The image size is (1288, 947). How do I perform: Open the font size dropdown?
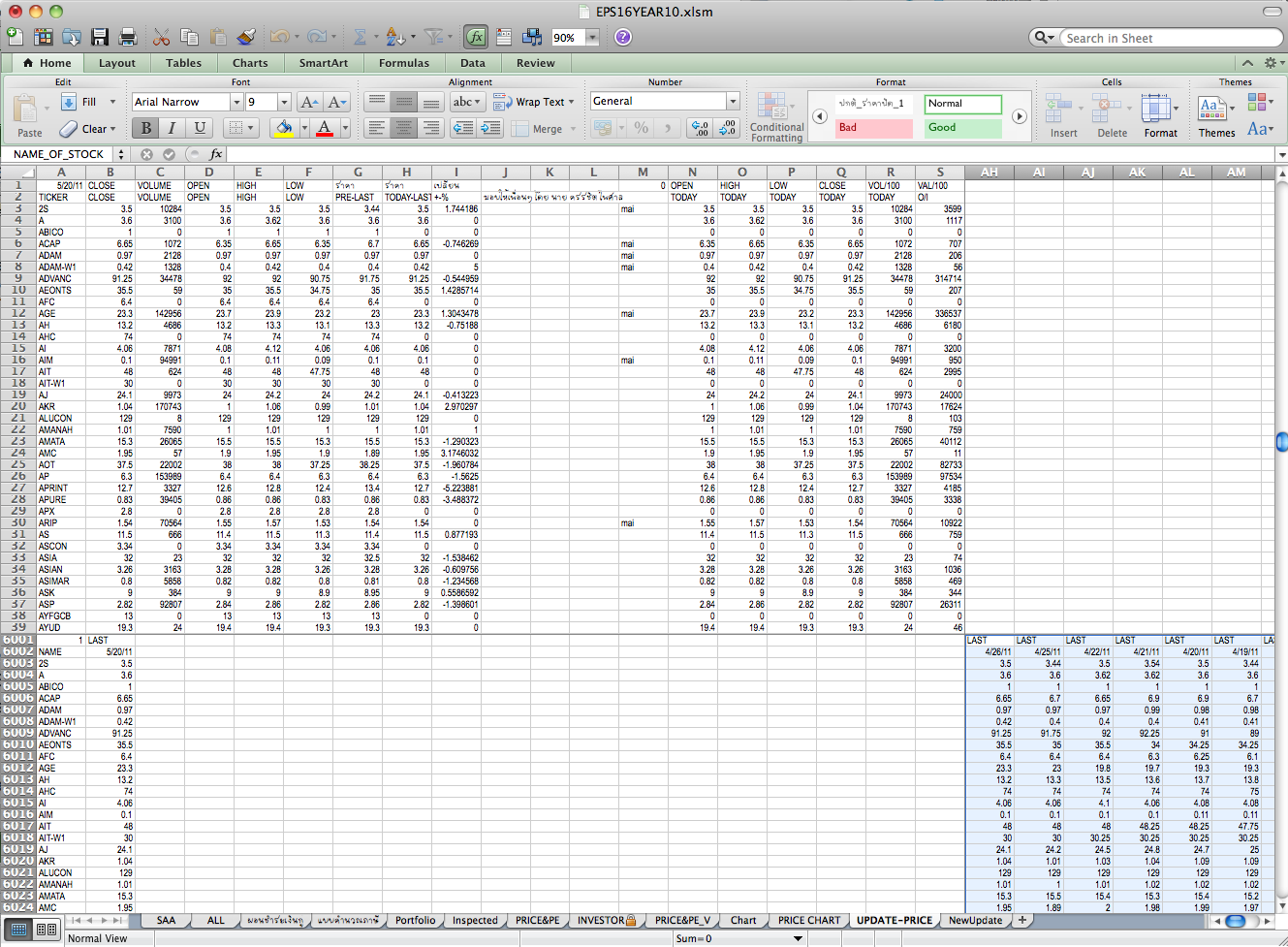[x=284, y=102]
